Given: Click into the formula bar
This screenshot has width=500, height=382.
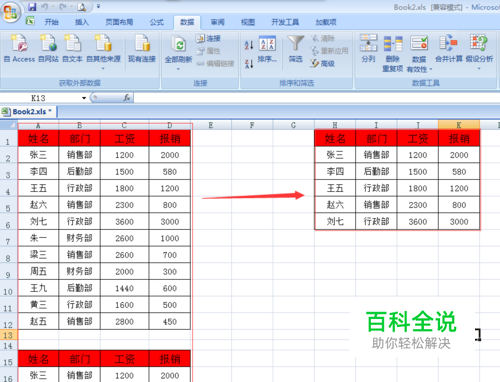Looking at the screenshot, I should click(317, 98).
